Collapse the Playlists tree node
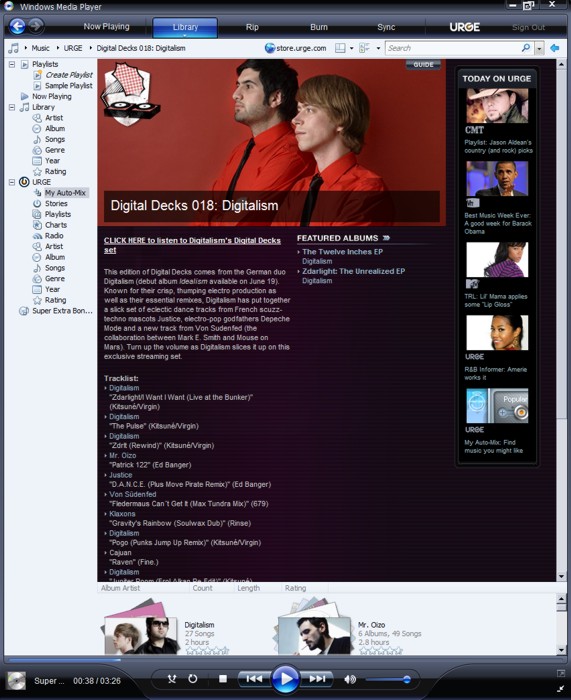The height and width of the screenshot is (700, 571). pyautogui.click(x=12, y=64)
